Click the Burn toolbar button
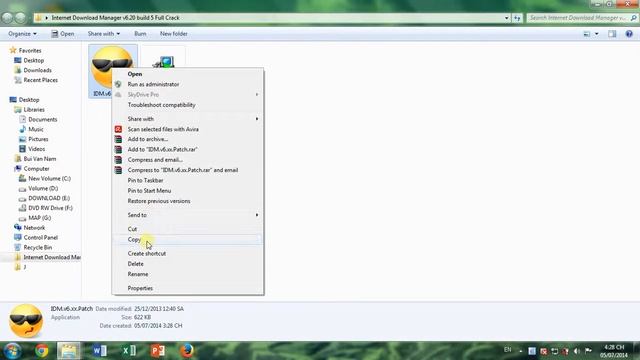The width and height of the screenshot is (640, 360). (x=140, y=34)
